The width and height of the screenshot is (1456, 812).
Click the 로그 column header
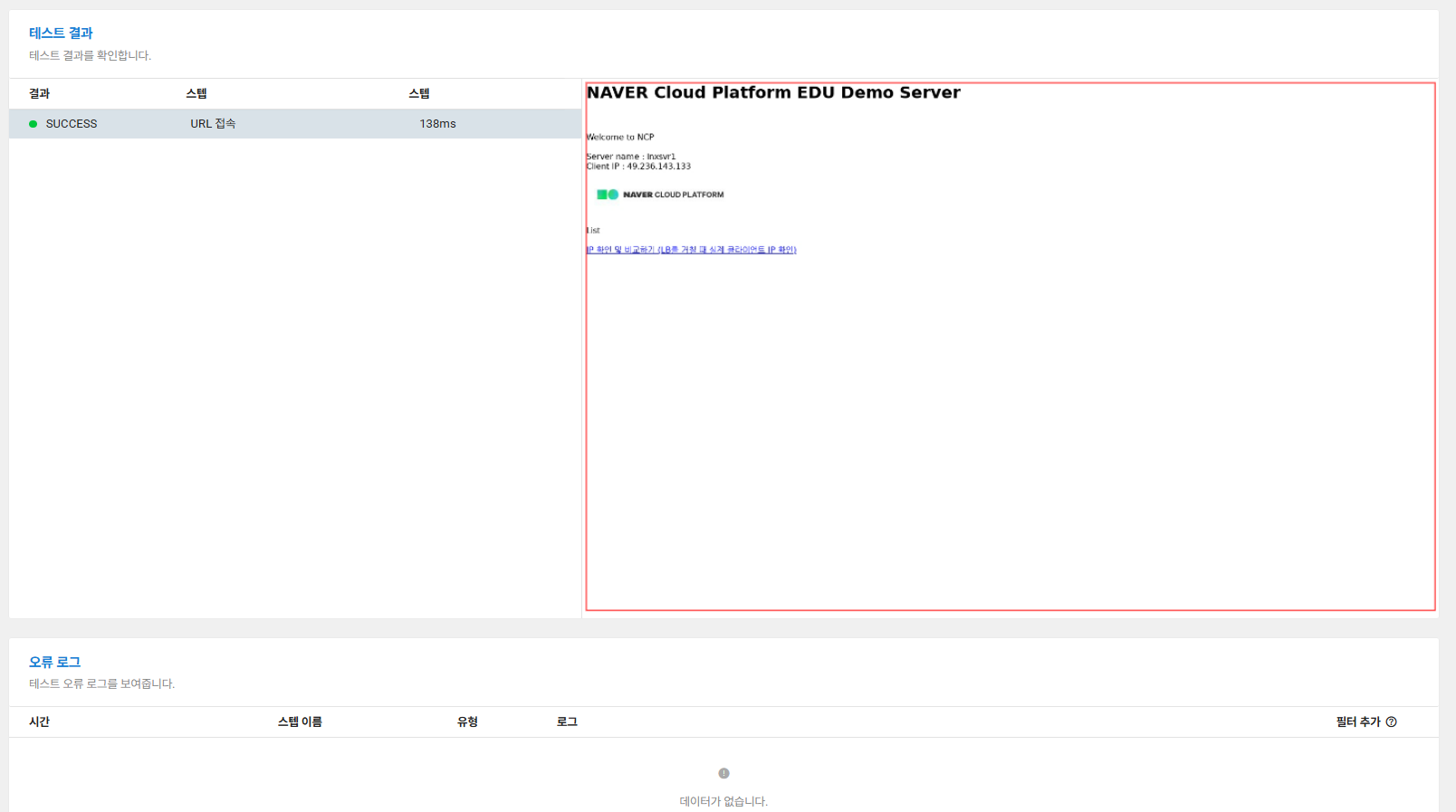(567, 721)
